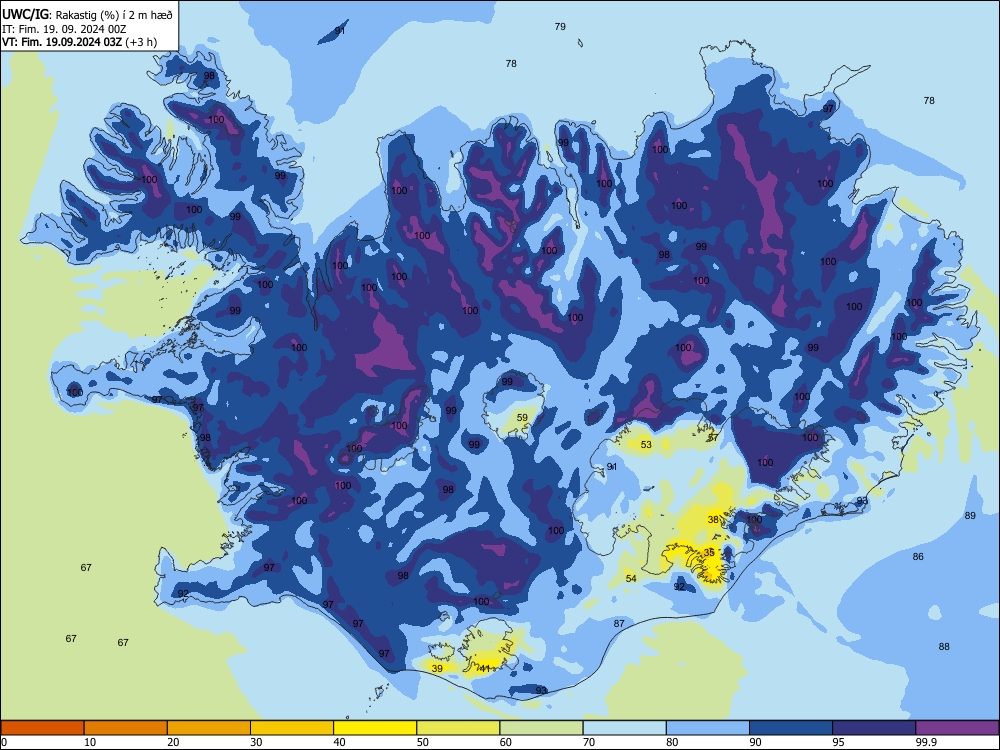Click the "Rakastig (%) í 2 m hæð" title
Viewport: 1000px width, 750px height.
pyautogui.click(x=114, y=15)
